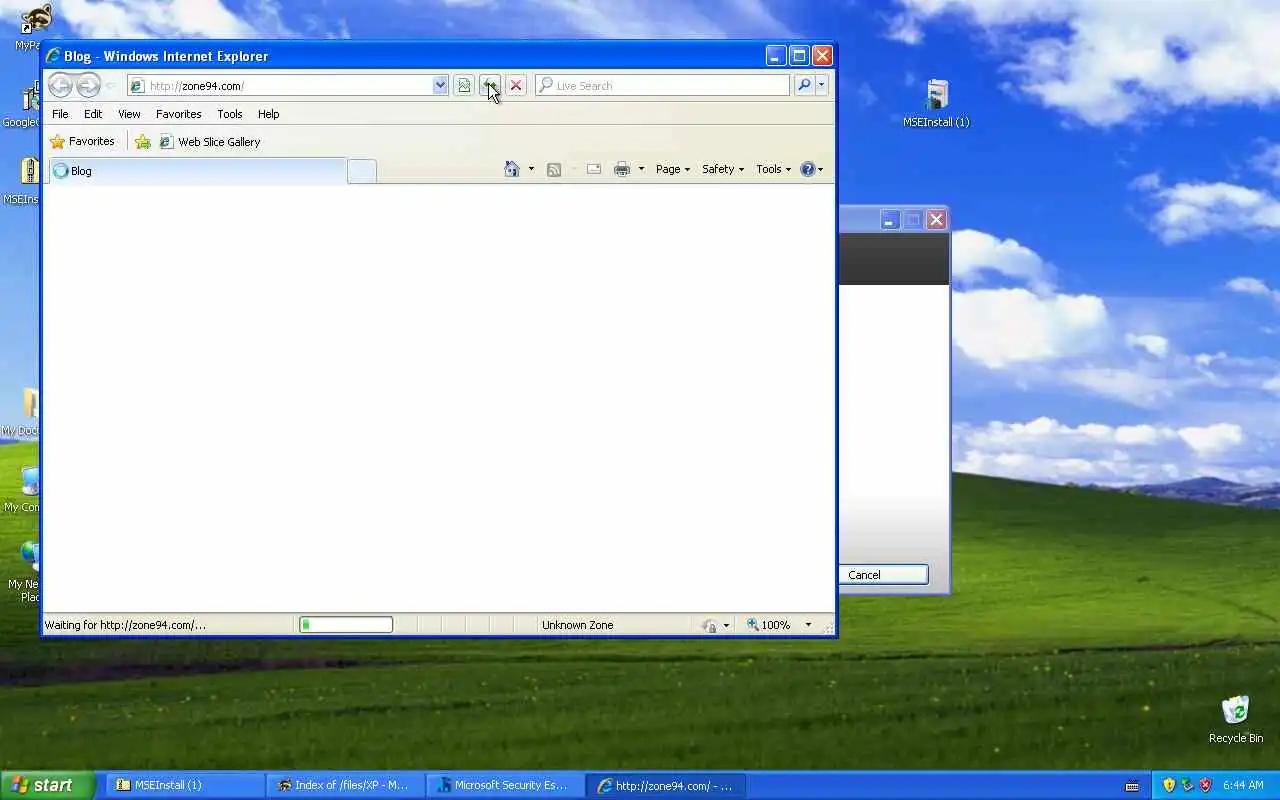Image resolution: width=1280 pixels, height=800 pixels.
Task: Click the Read Mail envelope icon
Action: tap(594, 169)
